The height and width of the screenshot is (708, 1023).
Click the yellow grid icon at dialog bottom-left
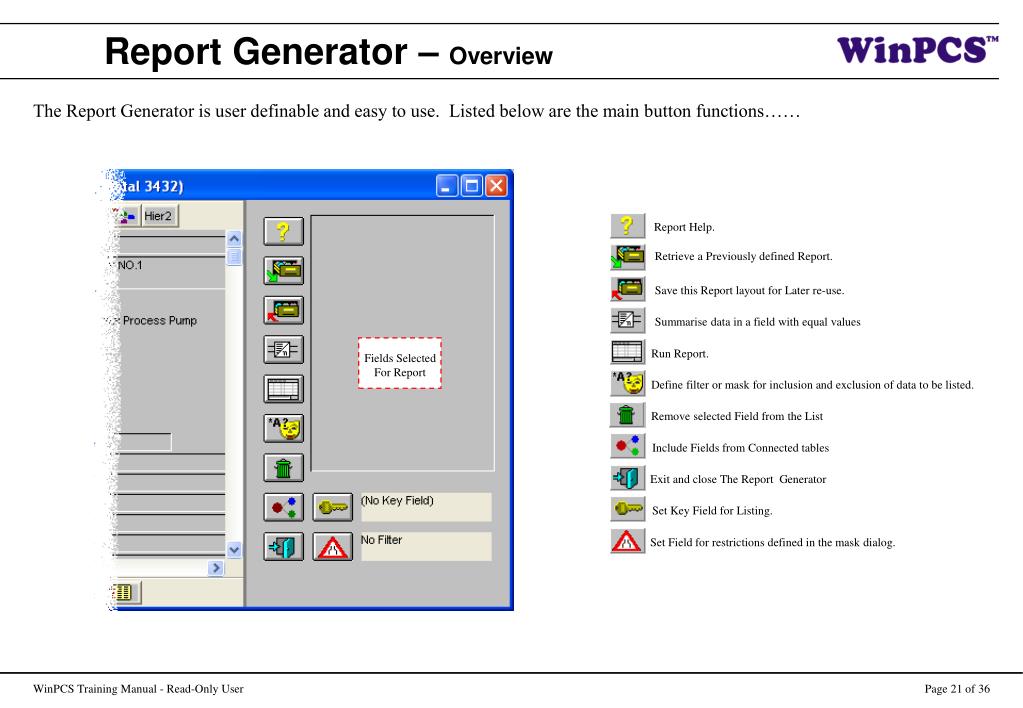124,593
